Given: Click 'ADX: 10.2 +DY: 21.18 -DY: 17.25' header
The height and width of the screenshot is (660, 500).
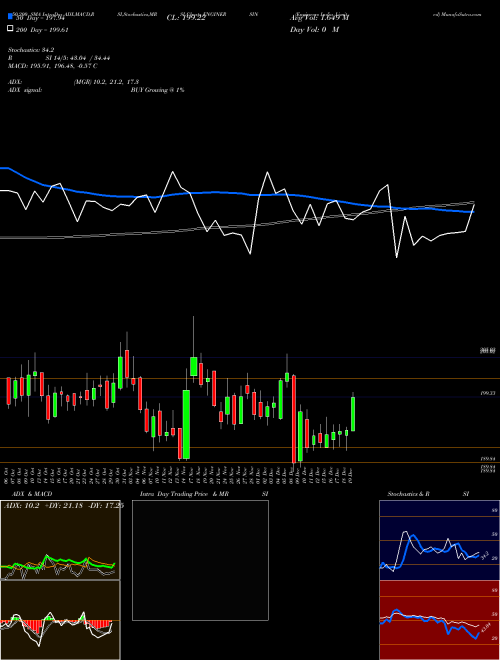Looking at the screenshot, I should click(64, 506).
